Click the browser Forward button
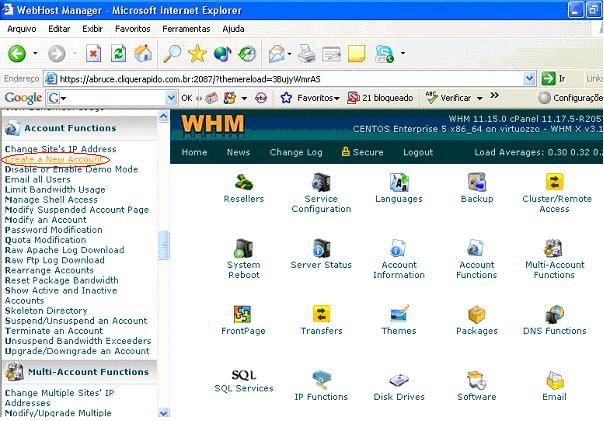Viewport: 604px width, 421px height. (57, 54)
